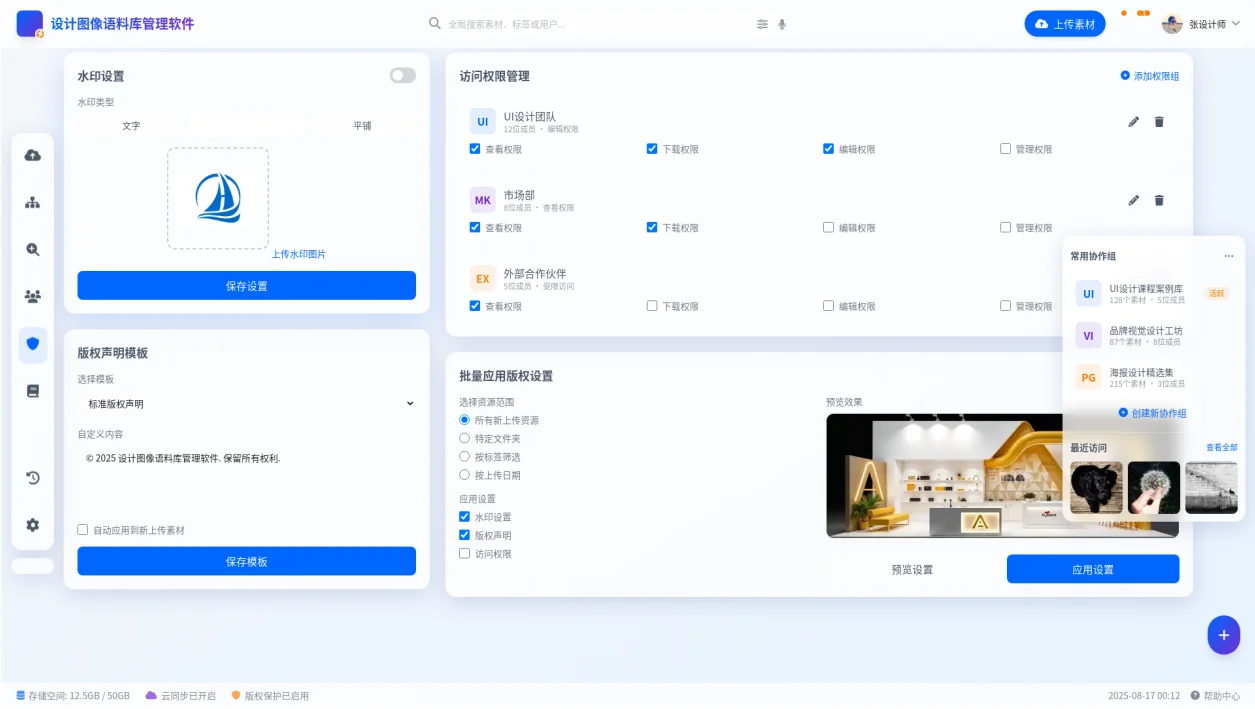Open the team members sidebar icon
1255x709 pixels.
tap(33, 297)
